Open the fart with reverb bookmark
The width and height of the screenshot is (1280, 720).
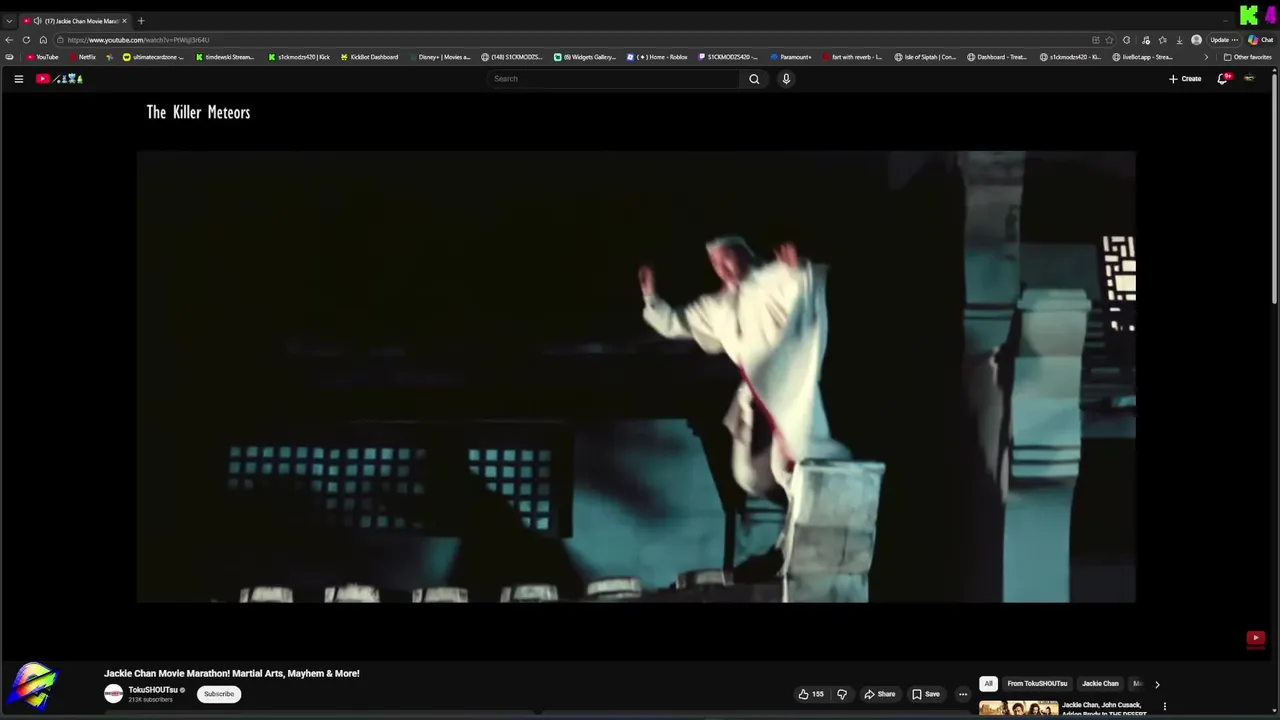pyautogui.click(x=852, y=57)
